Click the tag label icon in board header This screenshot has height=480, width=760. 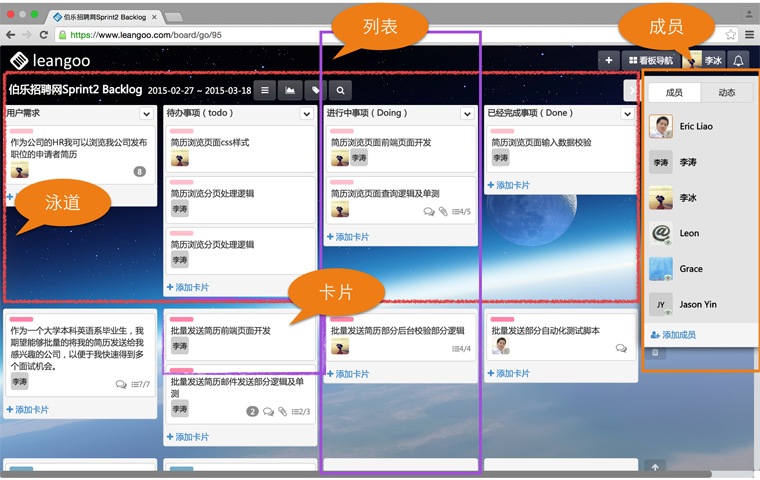[316, 90]
